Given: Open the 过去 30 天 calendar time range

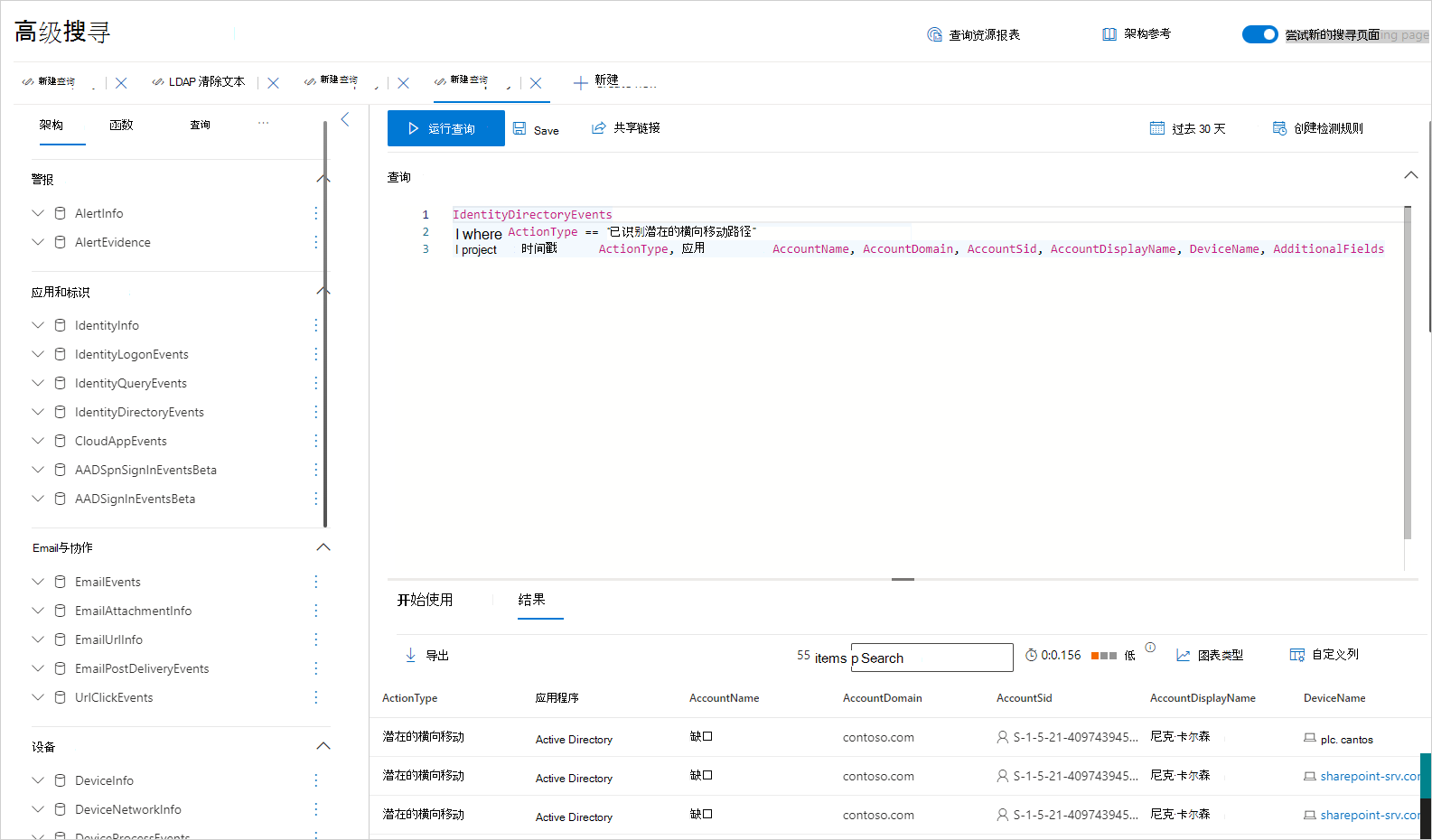Looking at the screenshot, I should [1157, 128].
